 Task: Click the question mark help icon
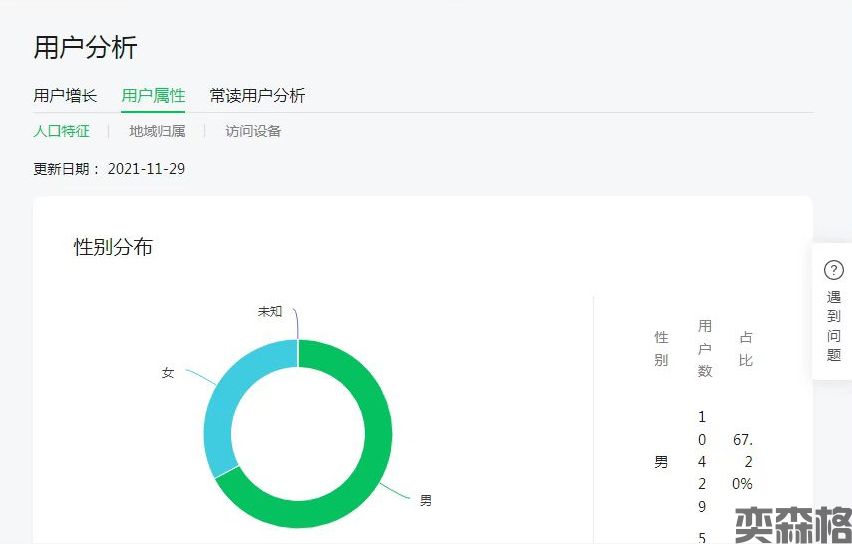coord(833,270)
